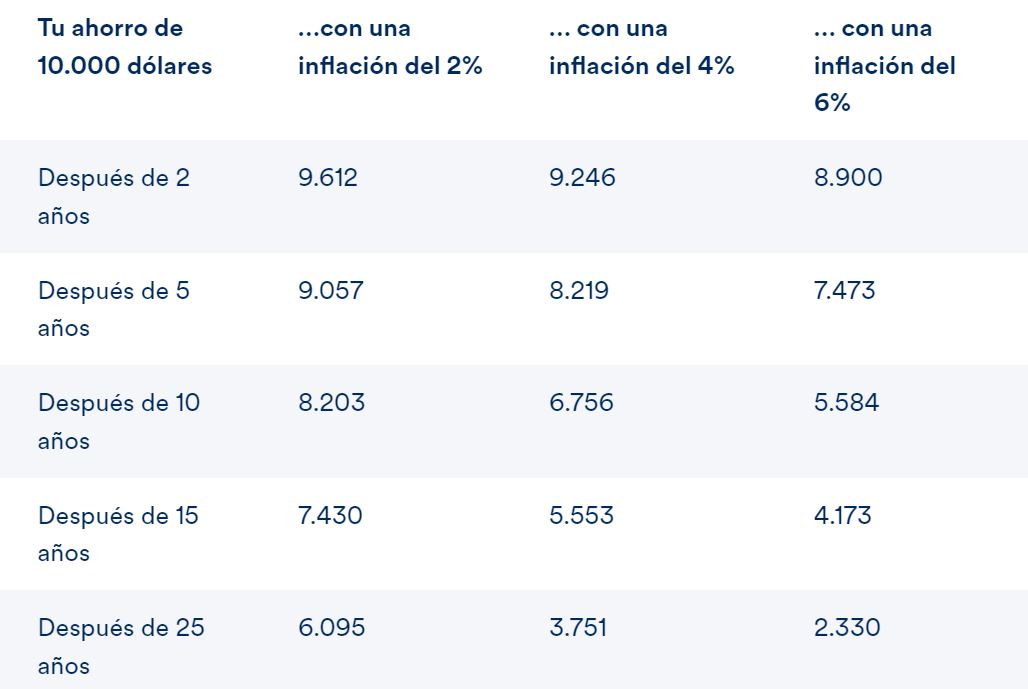
Task: Select the 6.756 value cell
Action: [x=581, y=403]
